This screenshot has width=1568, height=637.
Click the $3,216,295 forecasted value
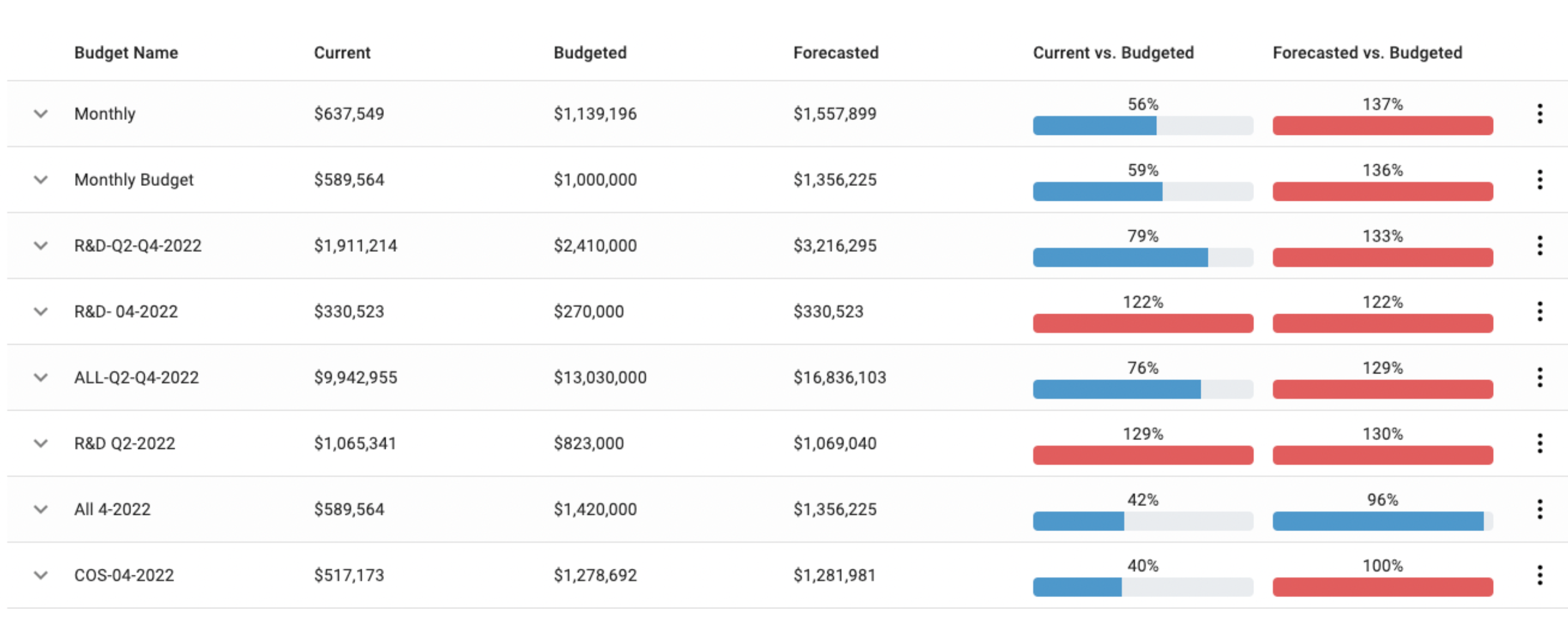(x=834, y=245)
